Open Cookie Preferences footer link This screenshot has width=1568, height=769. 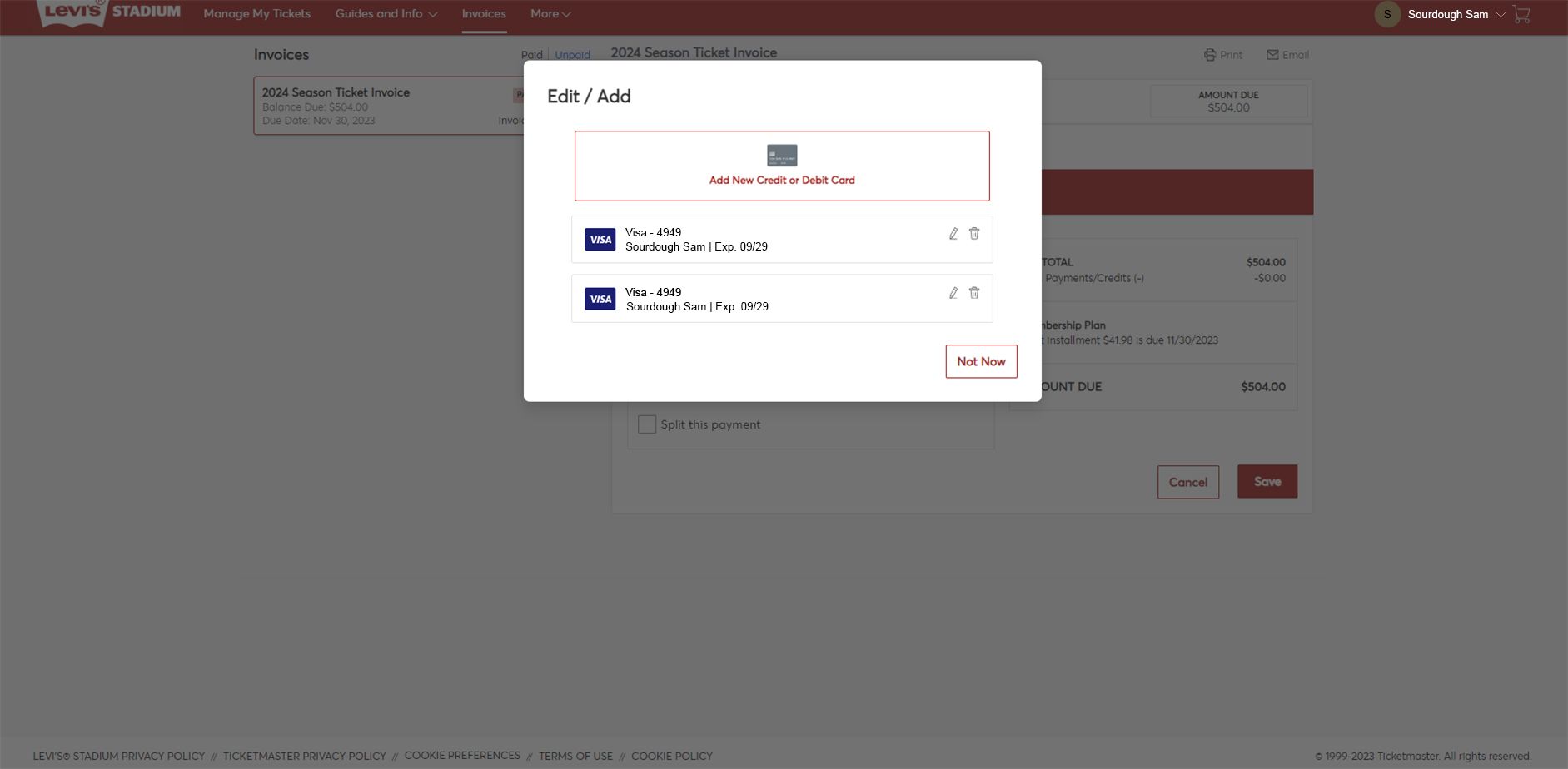[462, 756]
